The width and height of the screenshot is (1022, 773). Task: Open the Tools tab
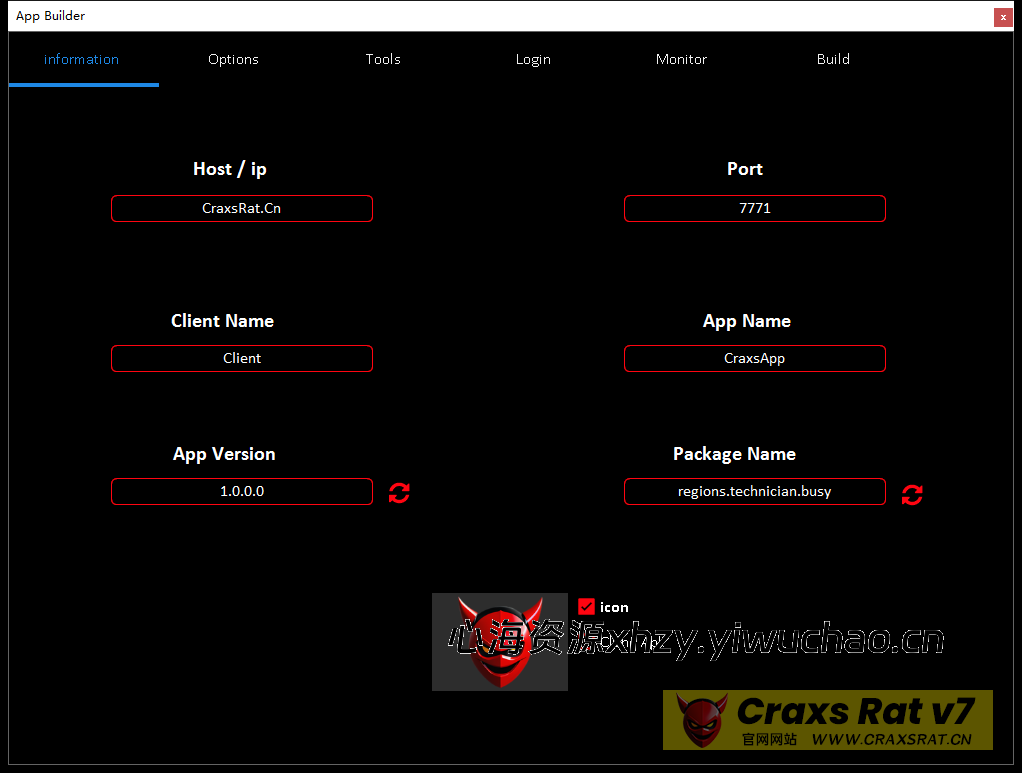point(383,59)
